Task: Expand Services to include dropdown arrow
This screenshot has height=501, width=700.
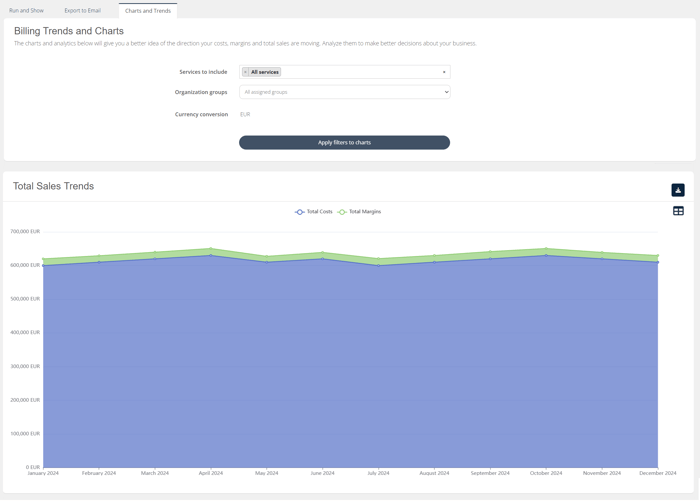Action: tap(444, 72)
